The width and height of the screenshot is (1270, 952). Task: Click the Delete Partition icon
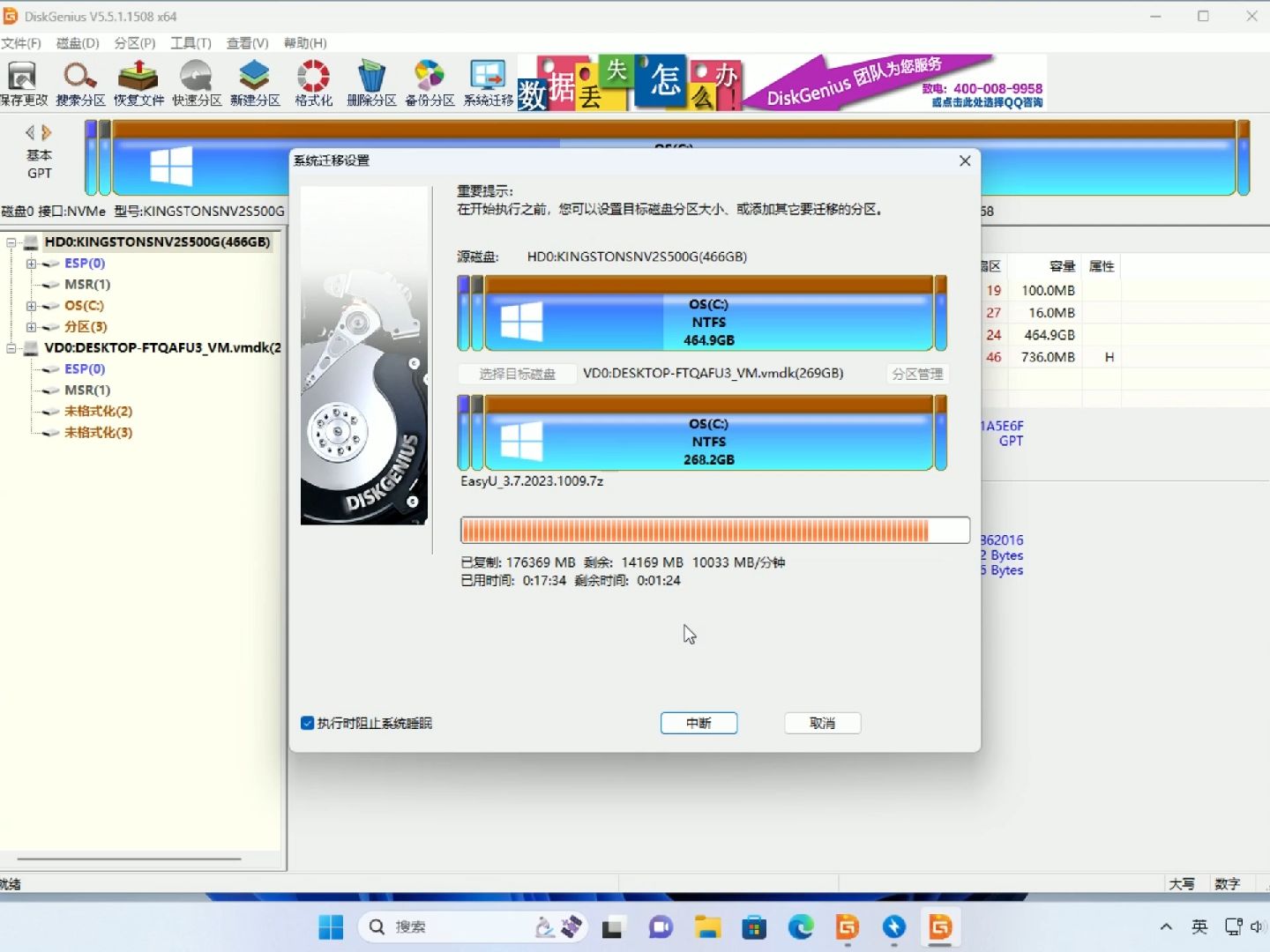pos(371,84)
